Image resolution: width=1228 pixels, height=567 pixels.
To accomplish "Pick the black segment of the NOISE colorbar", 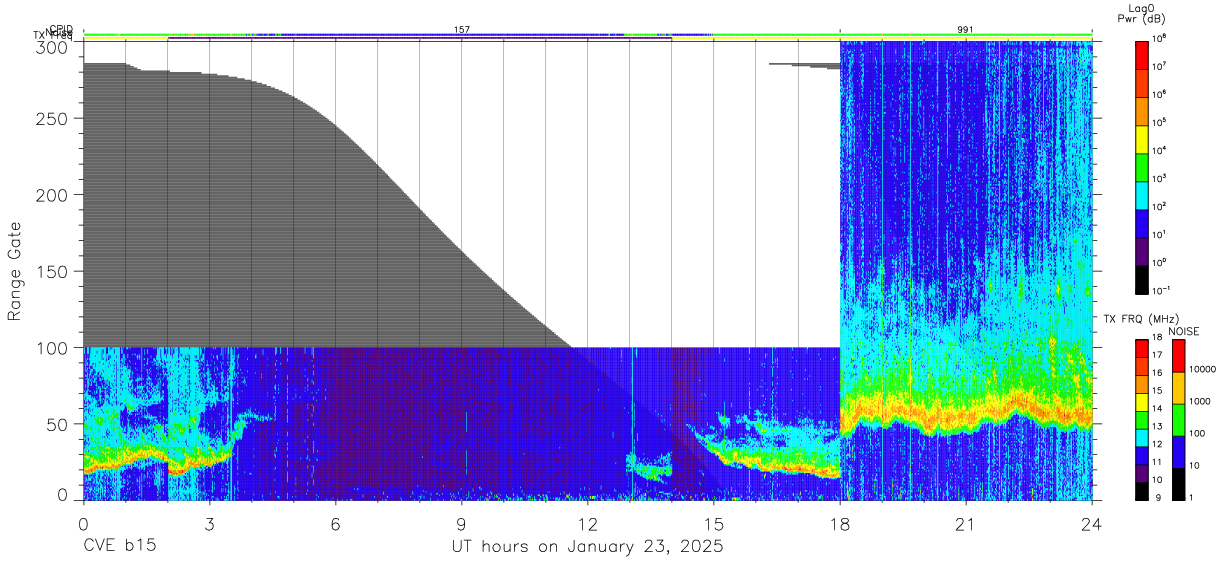I will 1178,484.
